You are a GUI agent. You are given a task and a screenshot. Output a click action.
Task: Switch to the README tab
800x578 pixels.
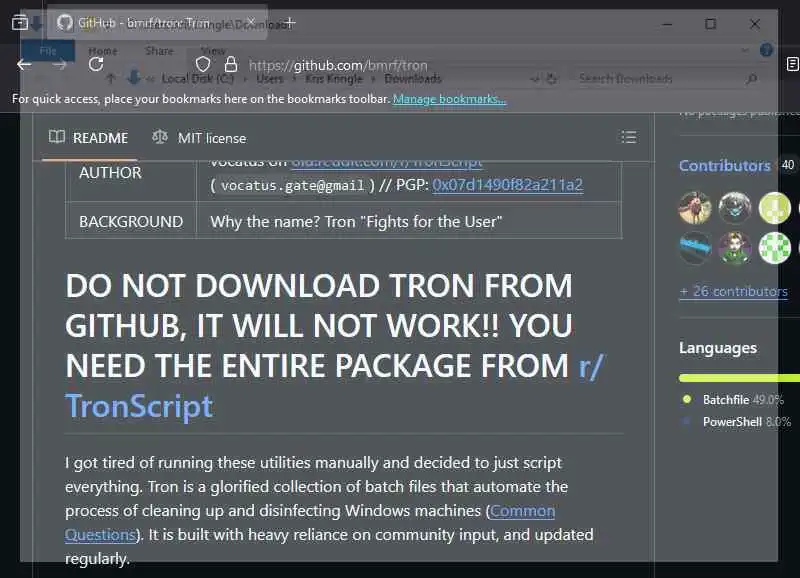coord(89,138)
